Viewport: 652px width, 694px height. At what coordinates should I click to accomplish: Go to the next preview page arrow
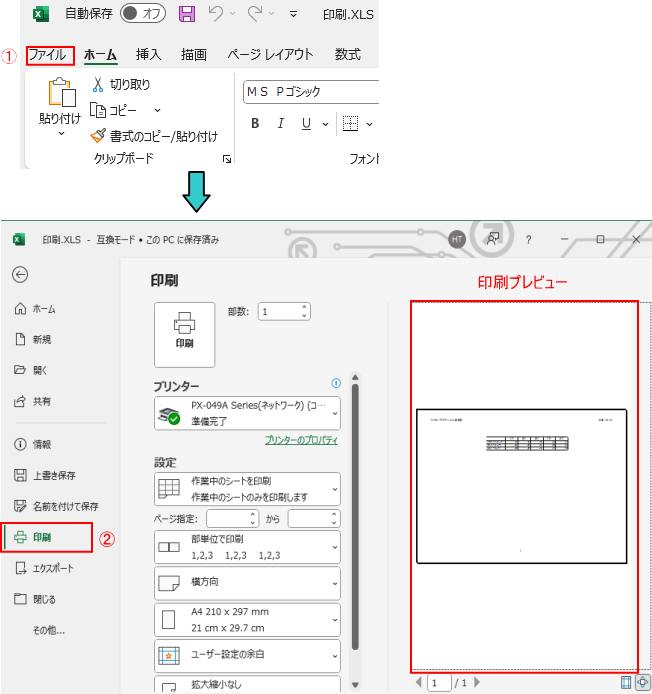point(477,682)
